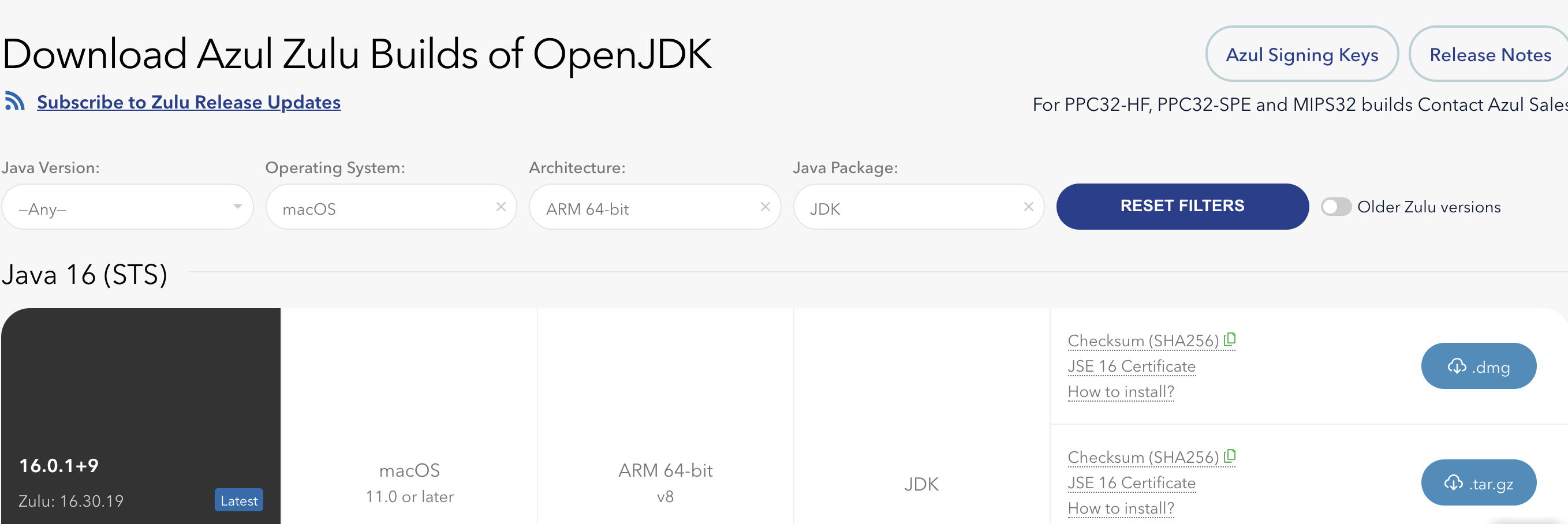
Task: Open Azul Signing Keys
Action: (x=1302, y=54)
